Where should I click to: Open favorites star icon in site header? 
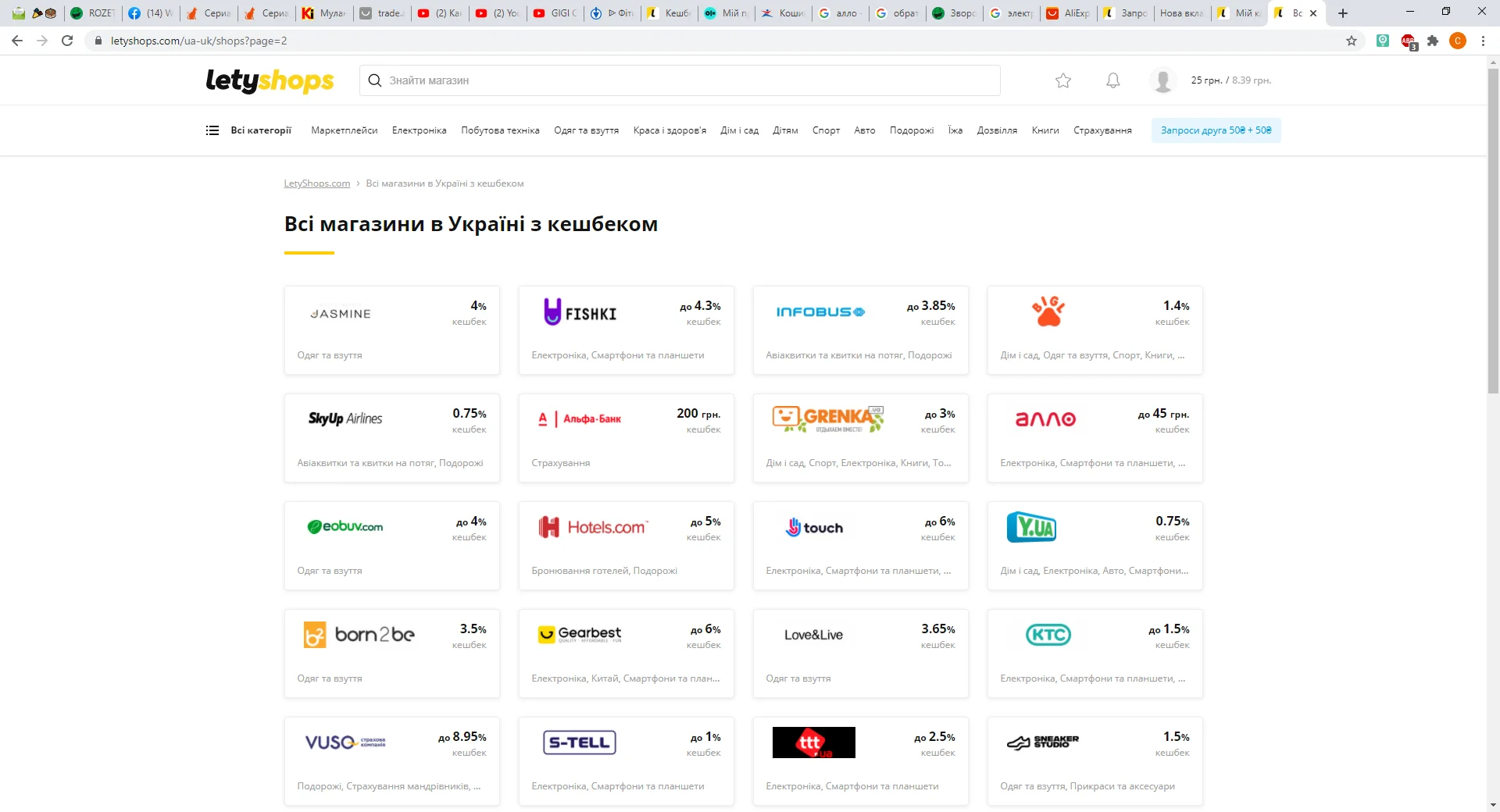pos(1062,80)
